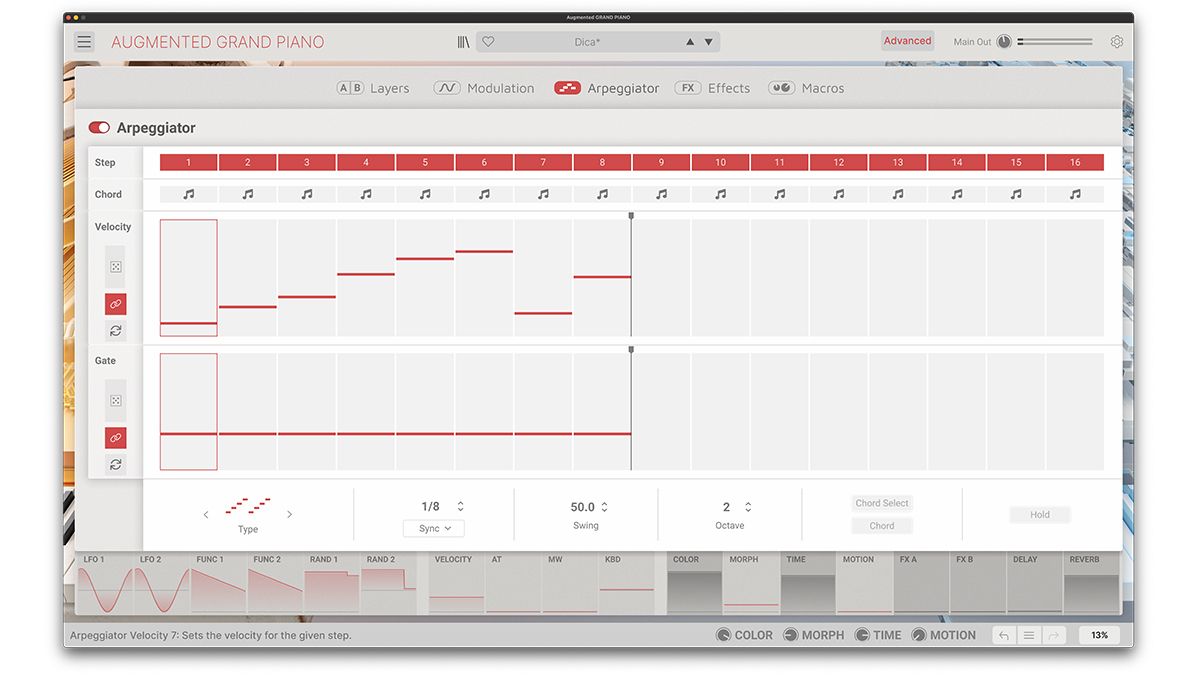Toggle step 10 in Step row
Screen dimensions: 1200x675
click(721, 162)
